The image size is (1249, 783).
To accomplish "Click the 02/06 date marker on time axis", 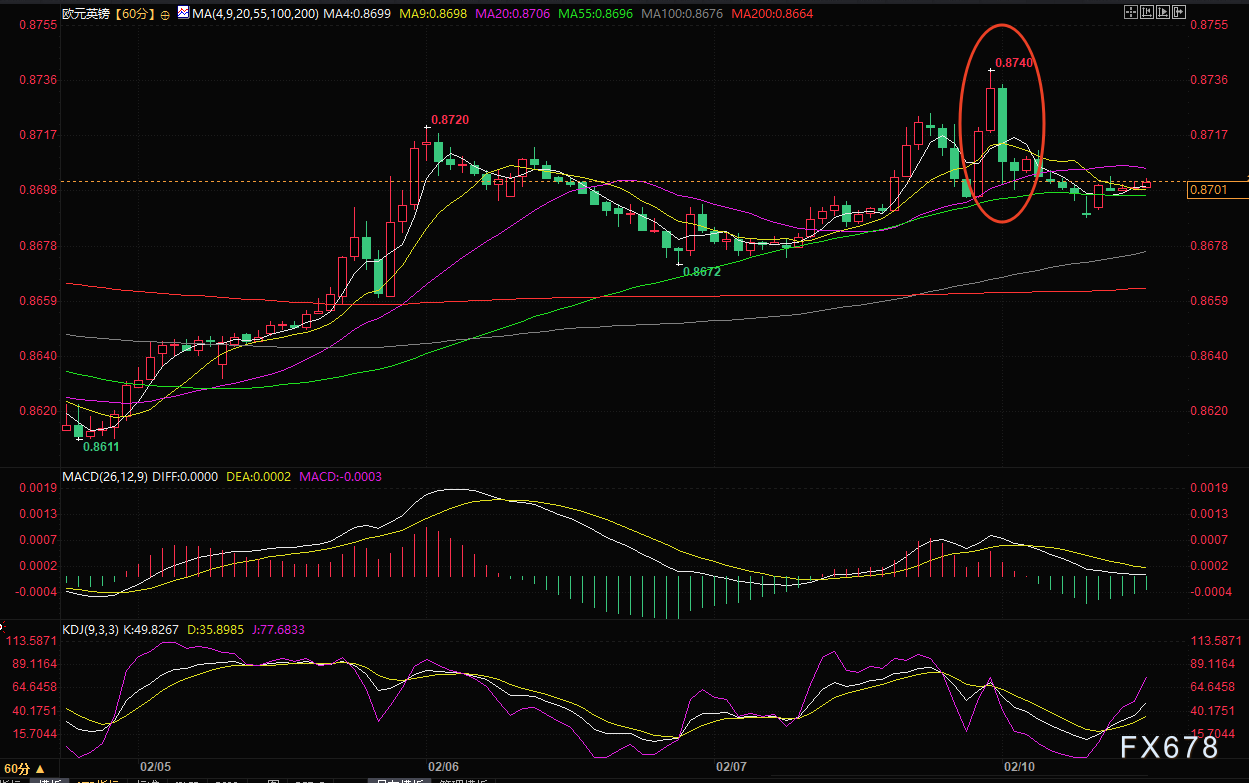I will (443, 766).
